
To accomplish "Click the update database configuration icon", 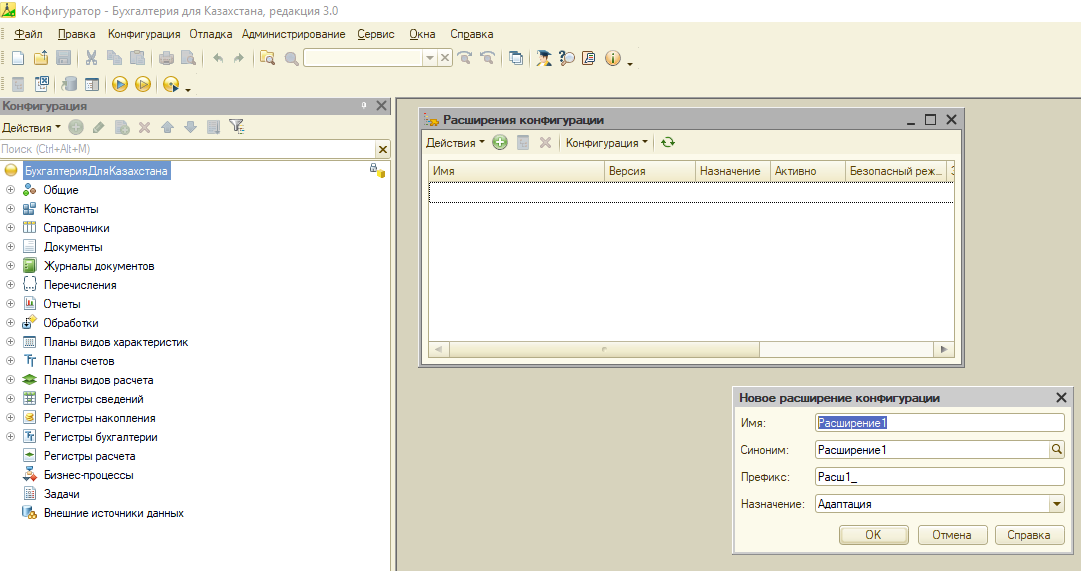I will (x=69, y=84).
